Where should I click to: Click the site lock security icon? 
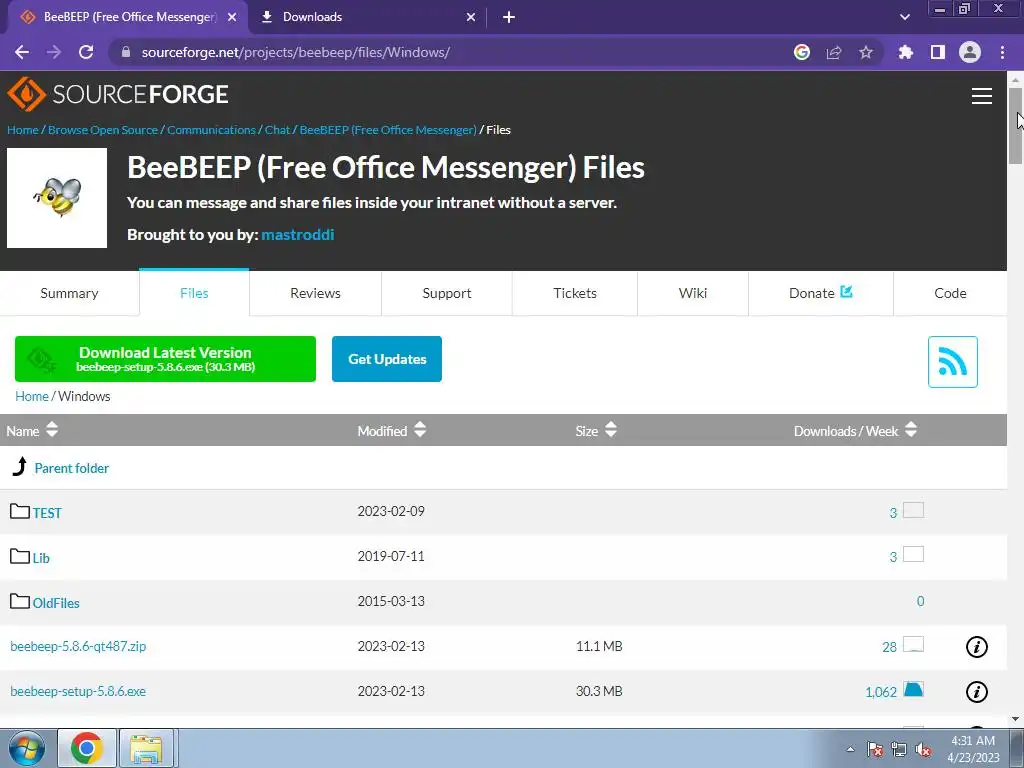pos(126,52)
